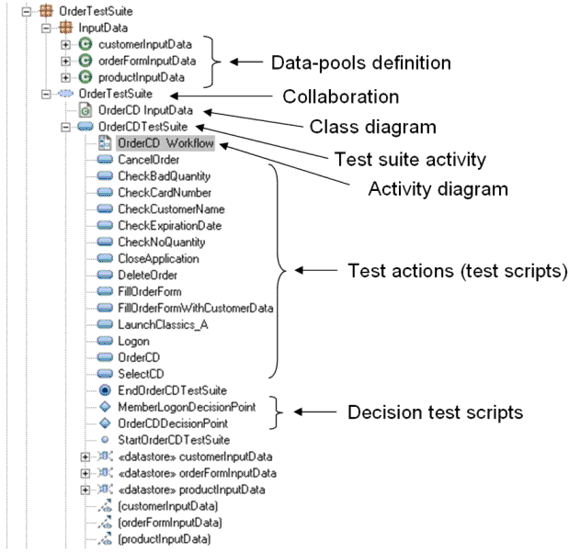Select the CheckExpirationDate test action
The width and height of the screenshot is (570, 553).
(170, 226)
